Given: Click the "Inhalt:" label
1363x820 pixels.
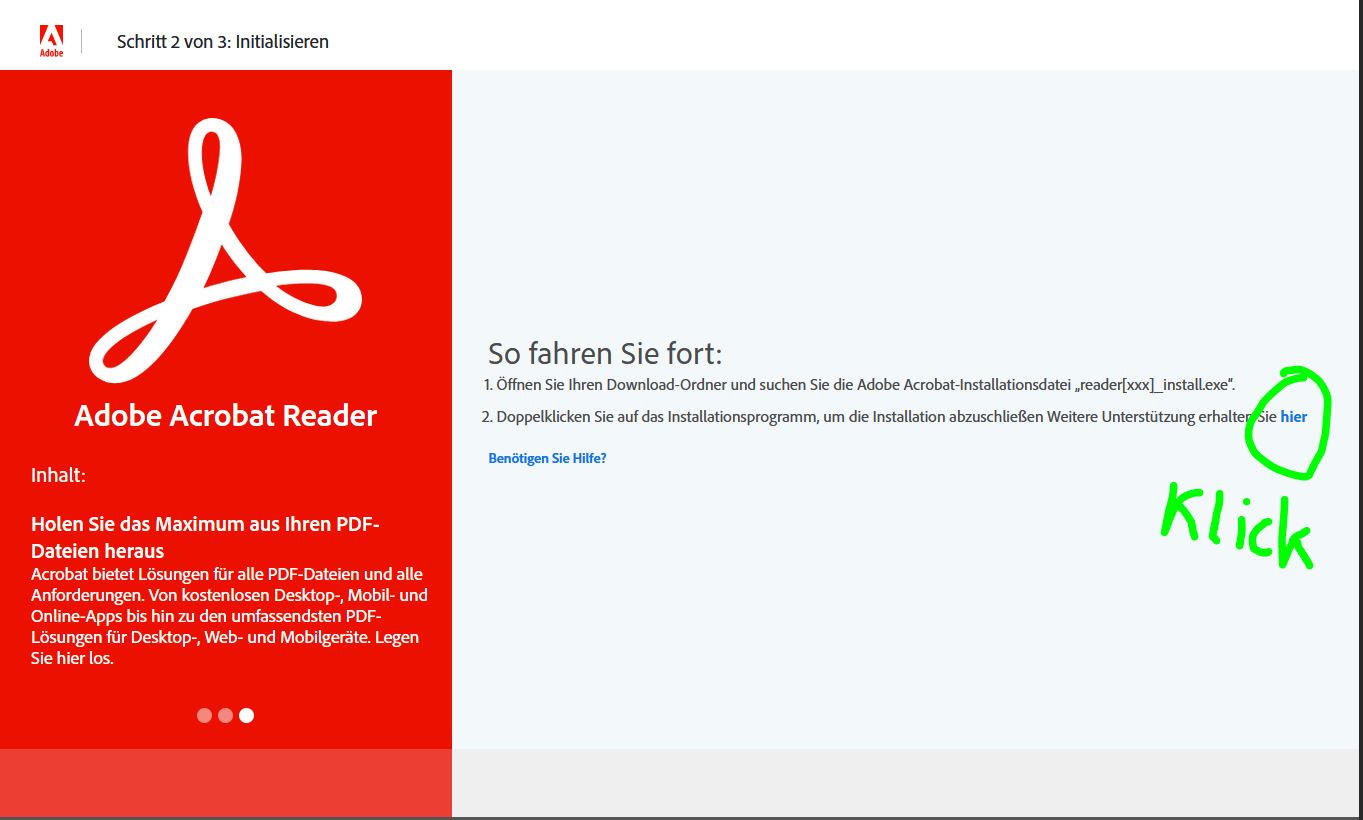Looking at the screenshot, I should tap(58, 475).
